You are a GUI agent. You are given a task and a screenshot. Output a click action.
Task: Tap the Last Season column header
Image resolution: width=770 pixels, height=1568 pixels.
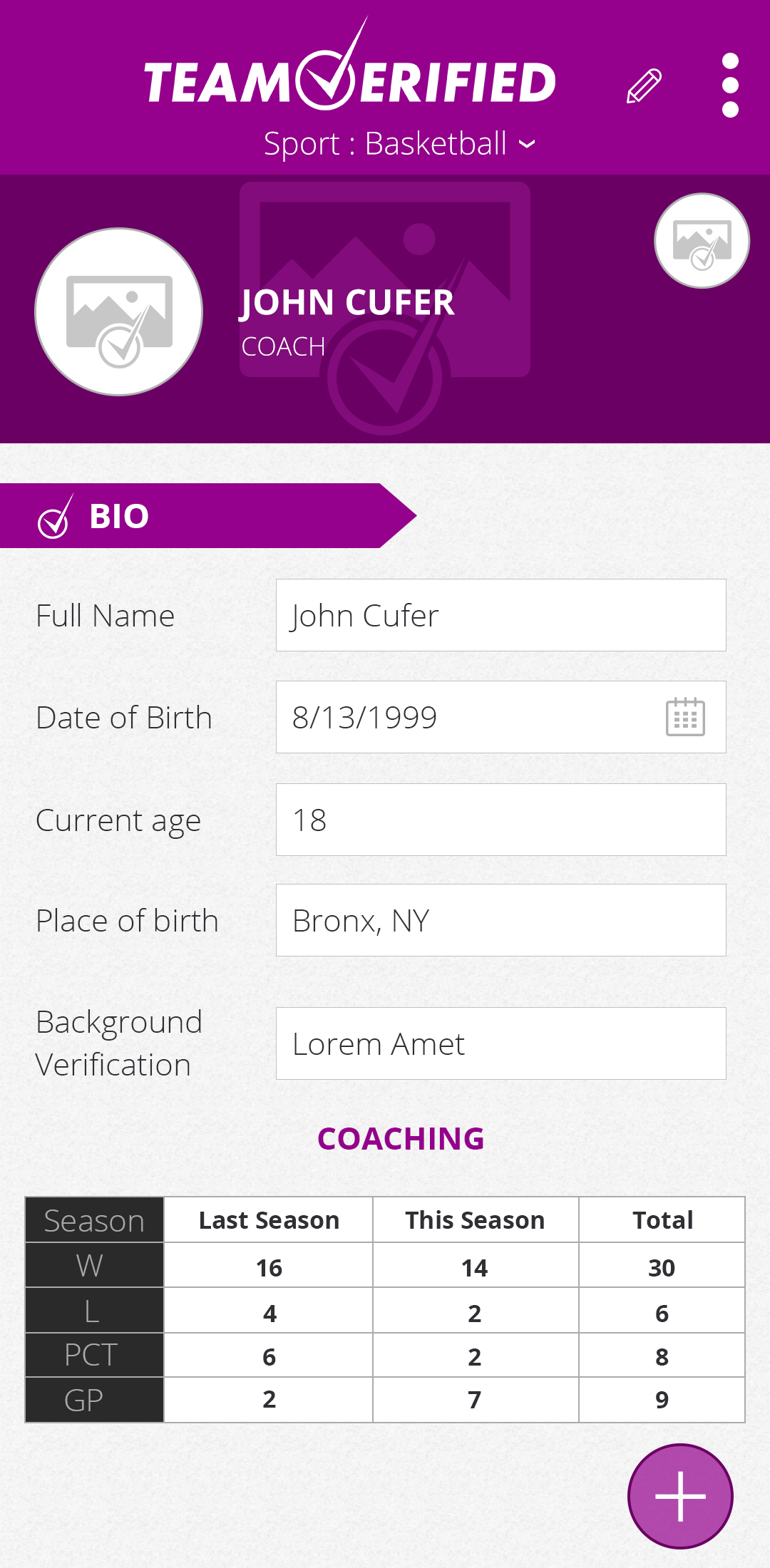[269, 1220]
